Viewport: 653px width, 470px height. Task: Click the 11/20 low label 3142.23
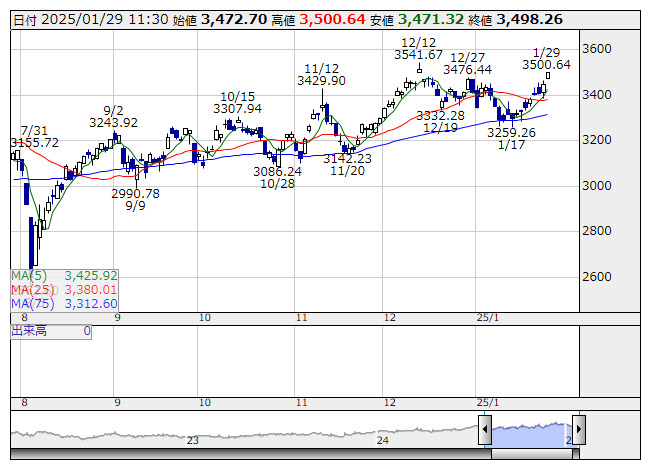pos(347,159)
